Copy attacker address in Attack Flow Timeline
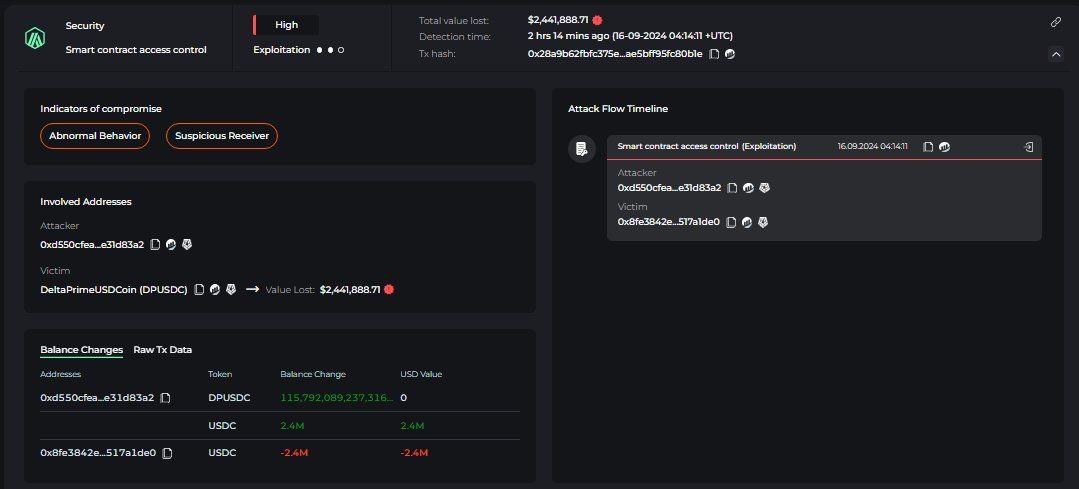The height and width of the screenshot is (489, 1079). [x=732, y=188]
